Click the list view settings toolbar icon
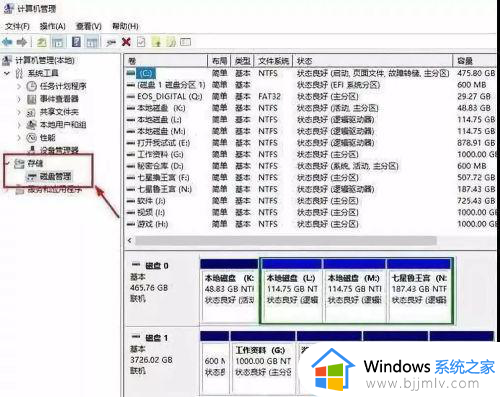Viewport: 500px width, 397px height. coord(186,42)
